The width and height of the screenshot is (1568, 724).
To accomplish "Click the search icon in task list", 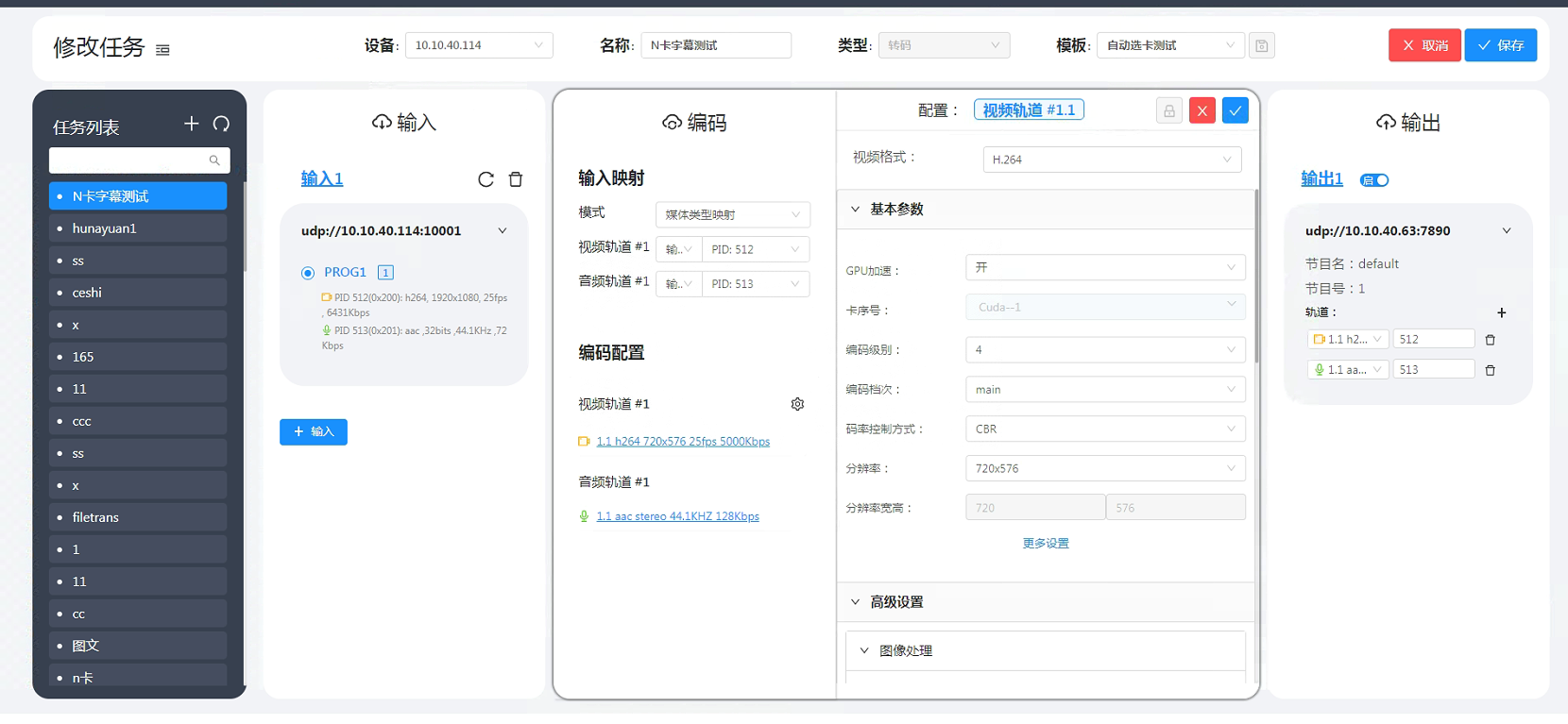I will (x=214, y=160).
